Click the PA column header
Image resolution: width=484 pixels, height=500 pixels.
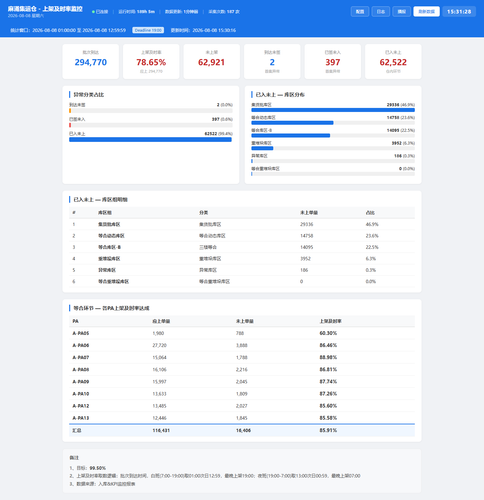click(x=75, y=321)
